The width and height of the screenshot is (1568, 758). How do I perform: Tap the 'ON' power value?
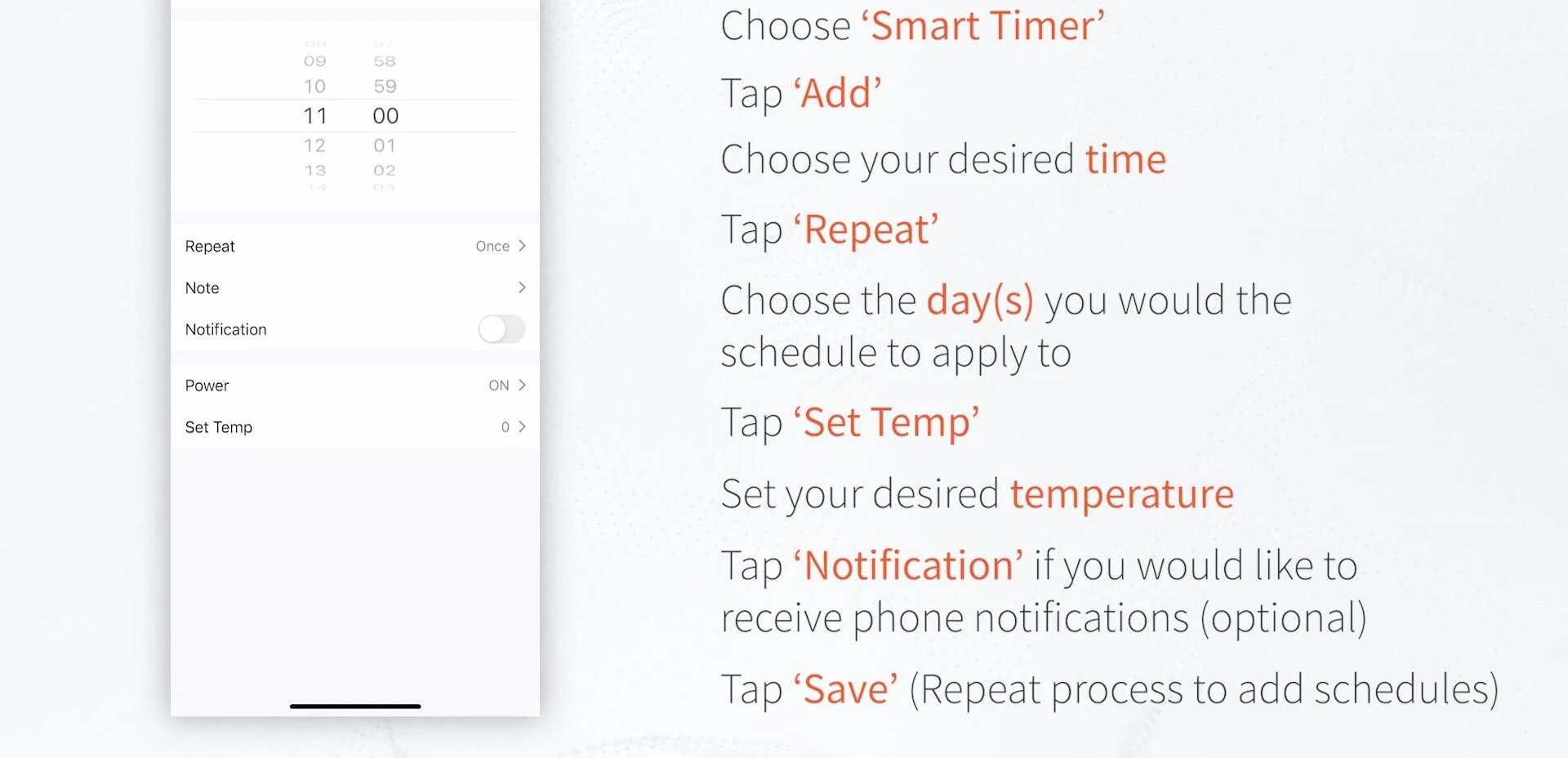(499, 386)
